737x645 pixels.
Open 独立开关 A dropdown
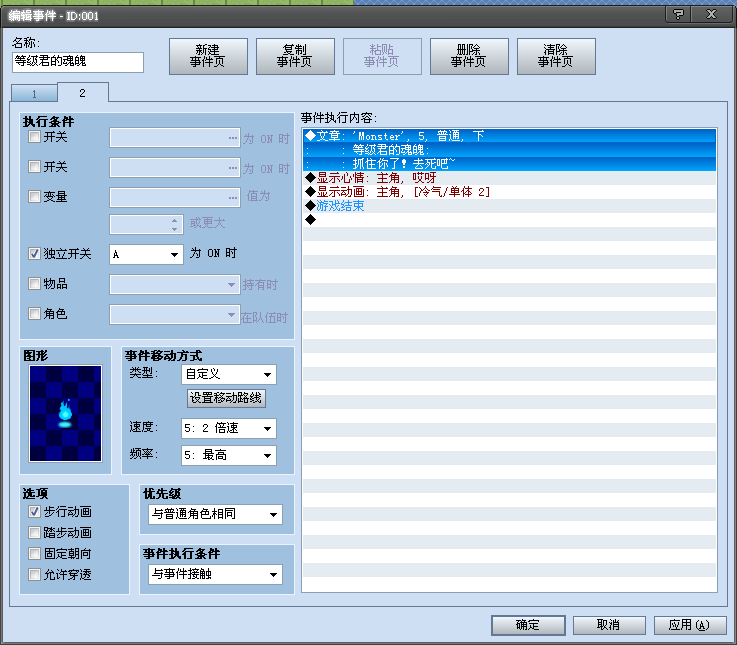(x=146, y=254)
